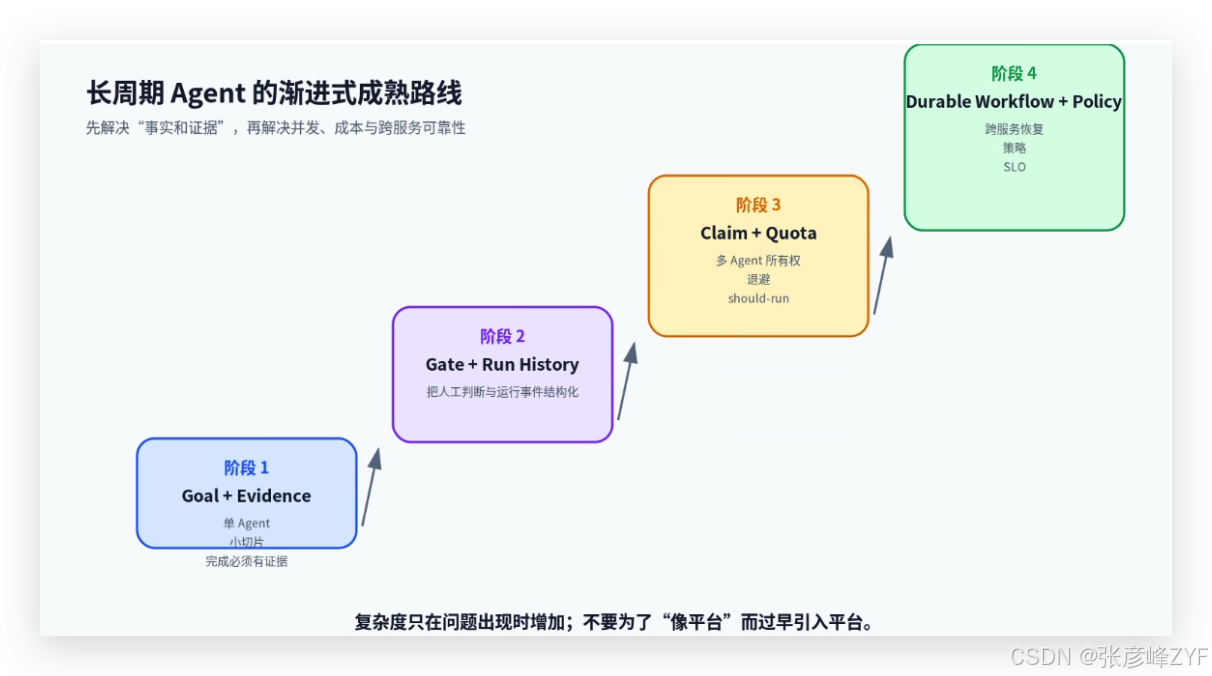Image resolution: width=1212 pixels, height=676 pixels.
Task: Click the SLO text in stage 4
Action: (x=1014, y=167)
